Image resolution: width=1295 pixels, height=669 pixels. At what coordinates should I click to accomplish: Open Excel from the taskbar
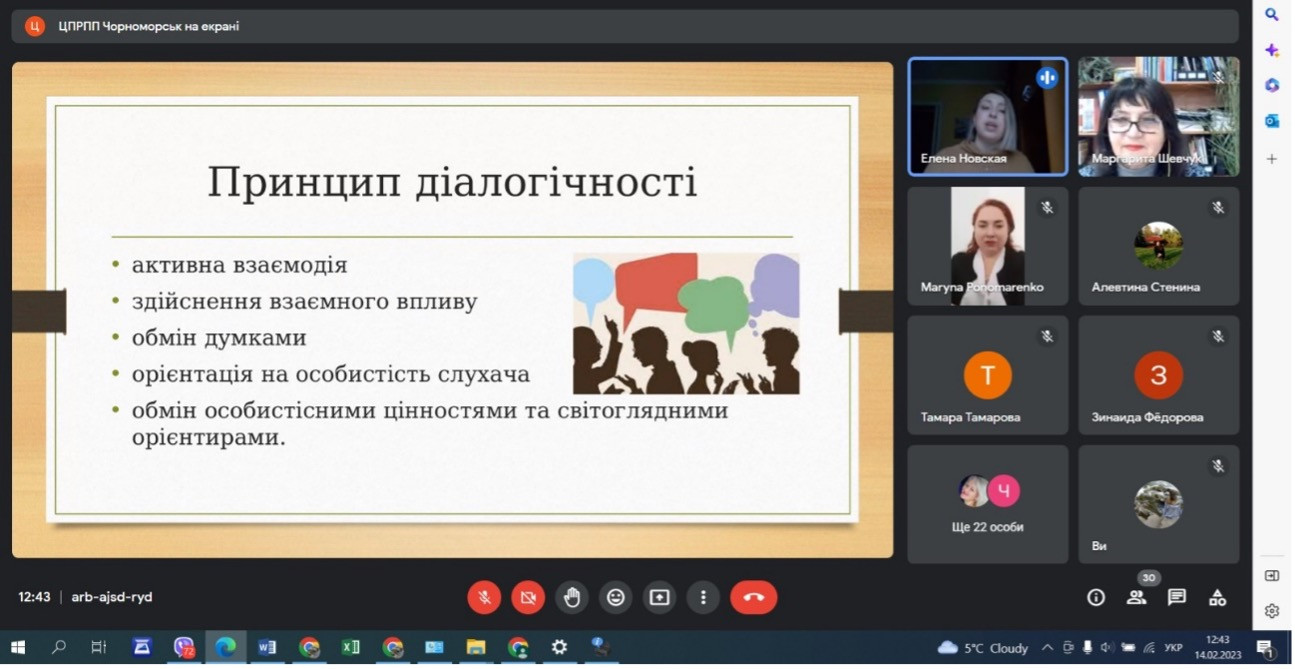coord(350,647)
